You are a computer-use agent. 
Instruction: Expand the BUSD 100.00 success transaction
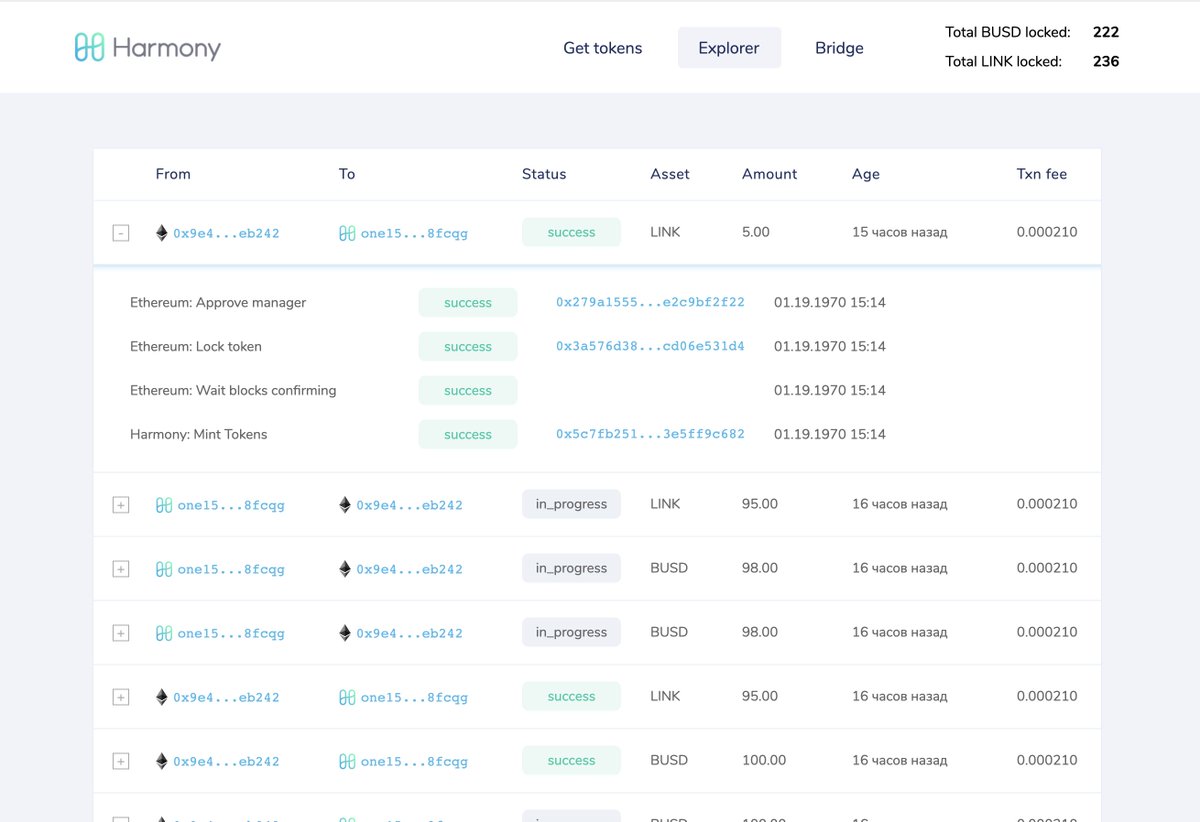[121, 761]
